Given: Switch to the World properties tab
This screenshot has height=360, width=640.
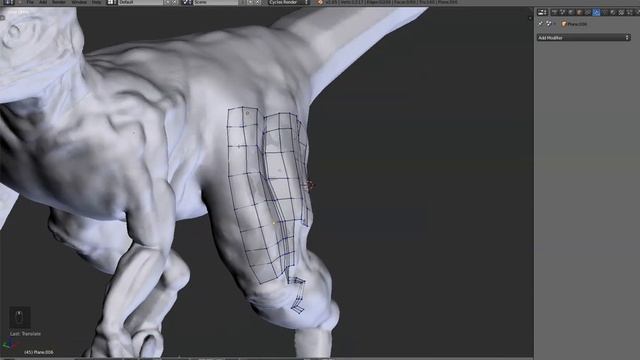Looking at the screenshot, I should point(571,13).
